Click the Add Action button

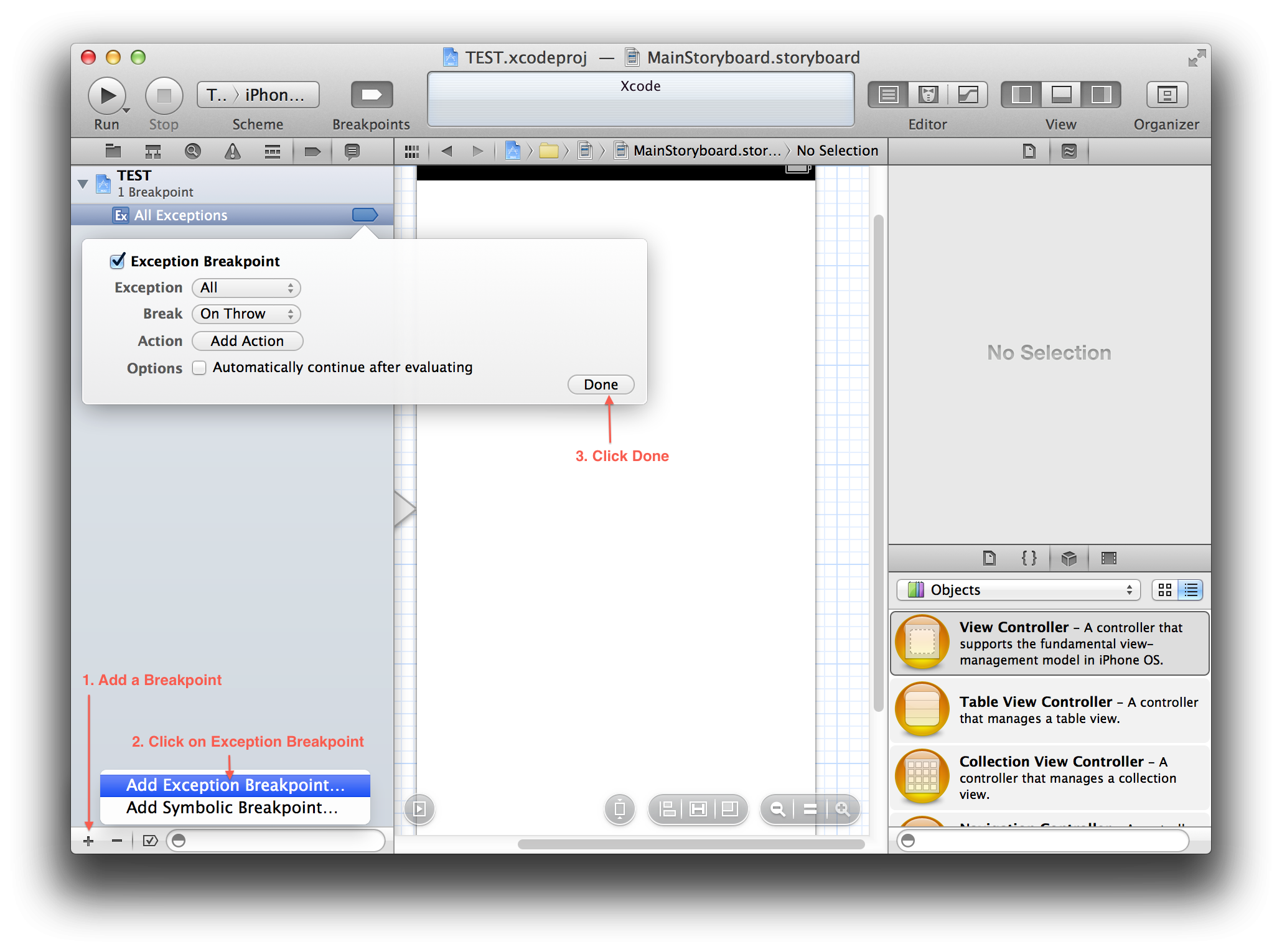[x=247, y=341]
